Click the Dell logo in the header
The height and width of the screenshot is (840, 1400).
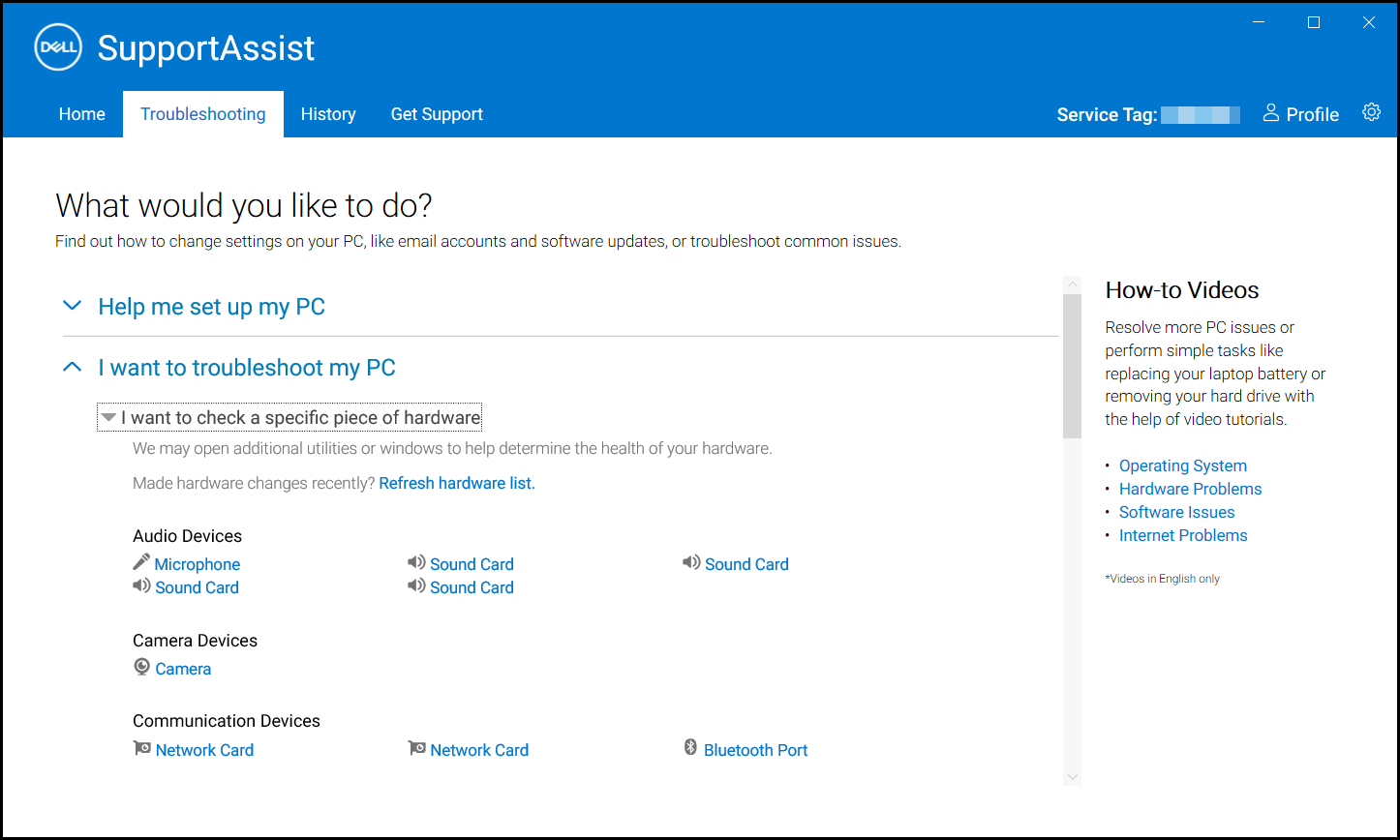57,46
